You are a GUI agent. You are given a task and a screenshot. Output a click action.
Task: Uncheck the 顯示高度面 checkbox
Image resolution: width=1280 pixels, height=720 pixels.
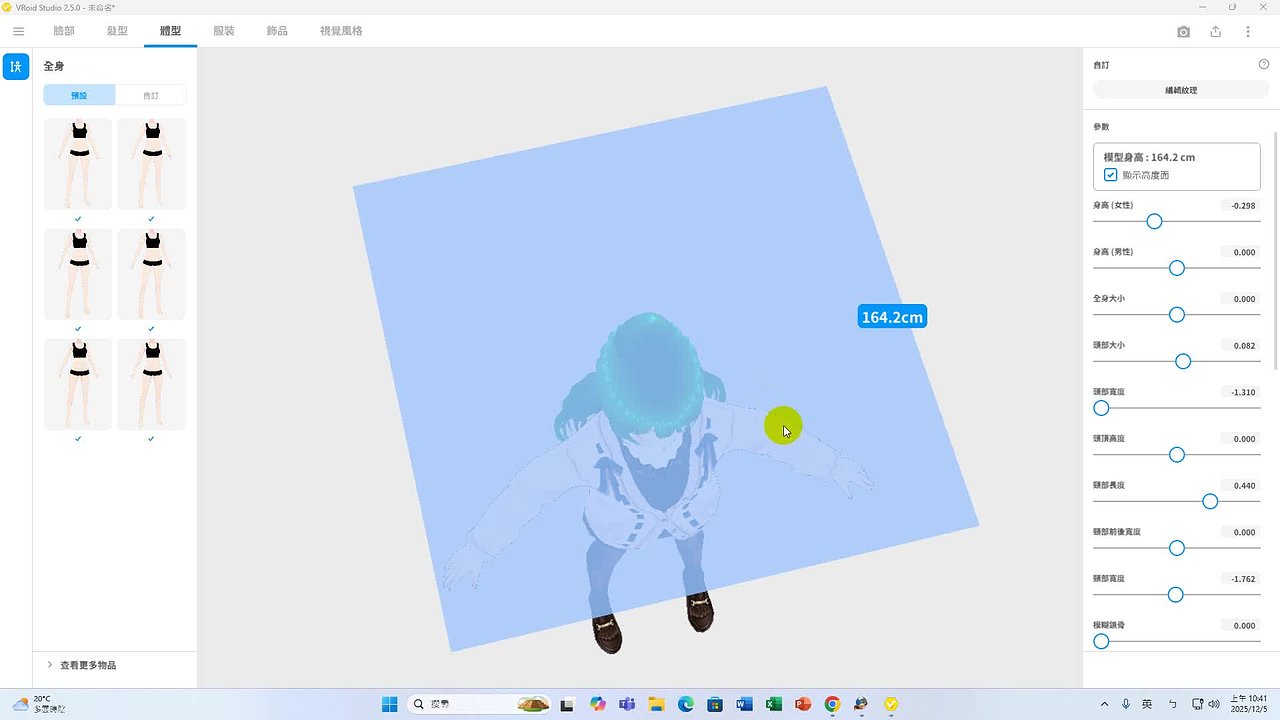pos(1110,174)
